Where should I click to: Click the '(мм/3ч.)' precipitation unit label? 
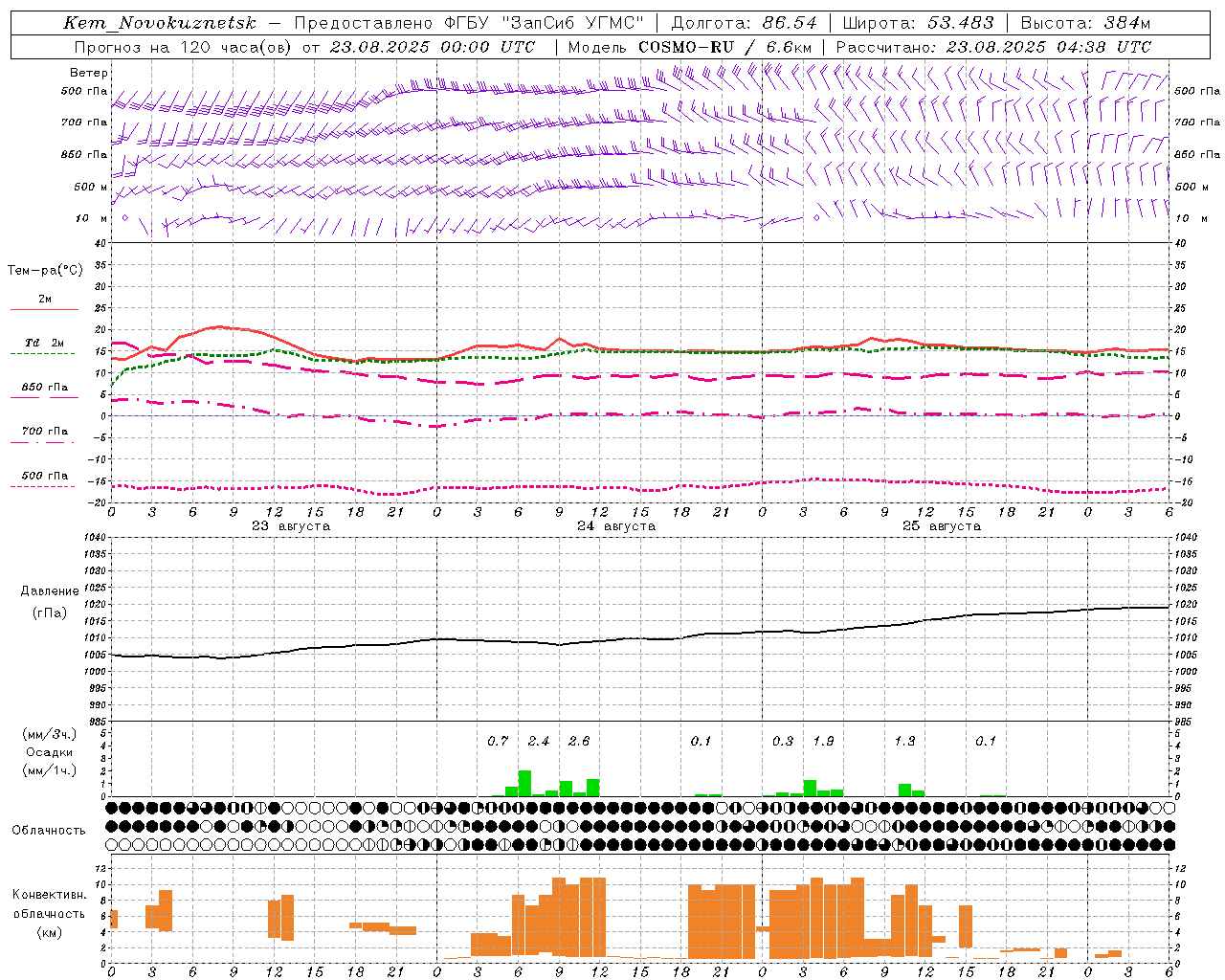[50, 734]
